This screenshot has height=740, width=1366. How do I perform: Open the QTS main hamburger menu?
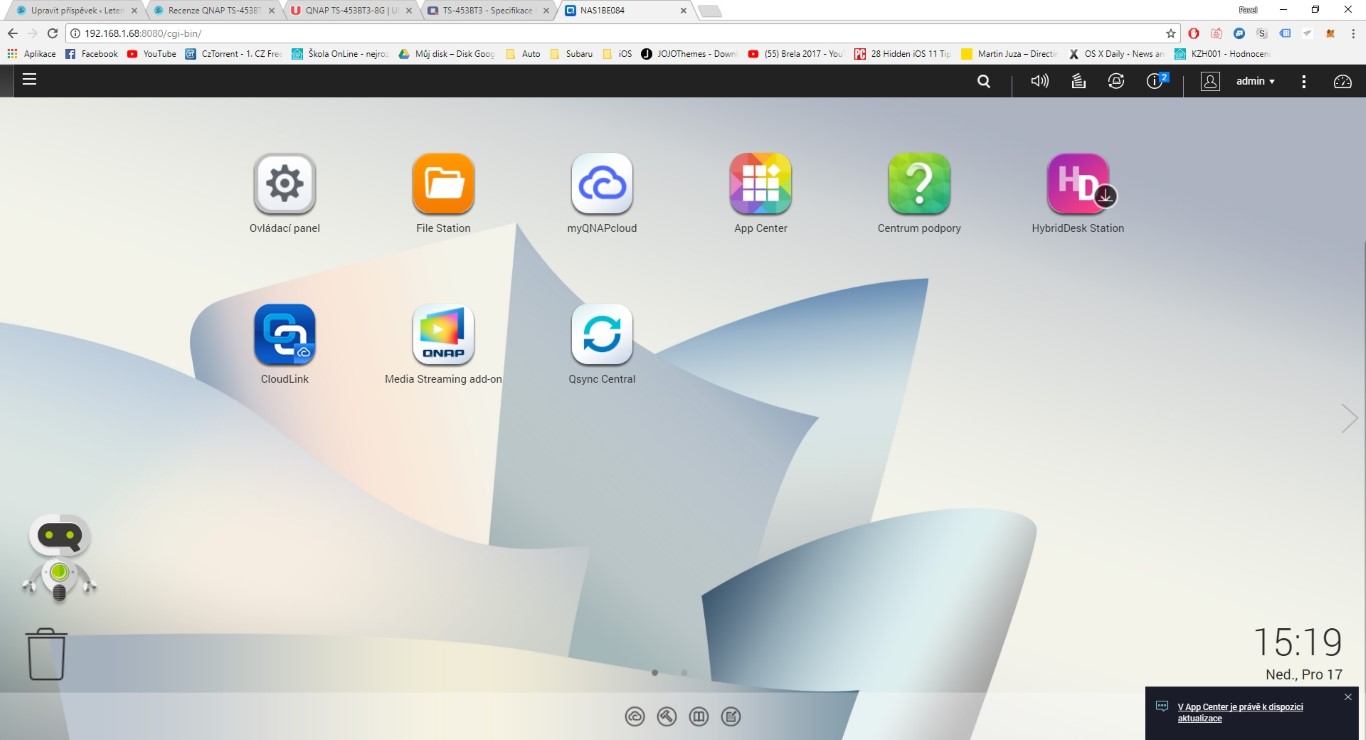point(29,79)
